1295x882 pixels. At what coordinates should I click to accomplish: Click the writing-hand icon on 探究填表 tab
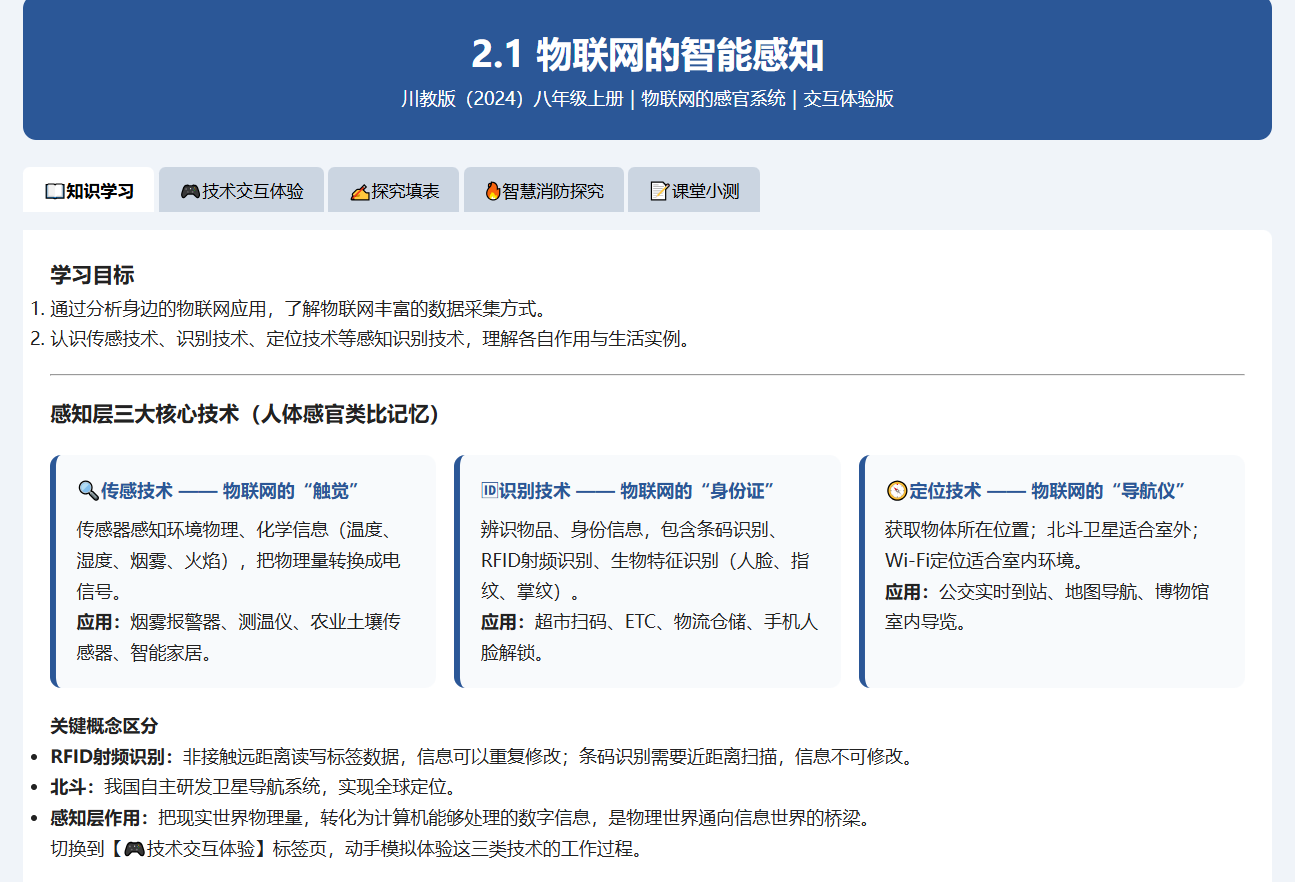click(x=360, y=191)
